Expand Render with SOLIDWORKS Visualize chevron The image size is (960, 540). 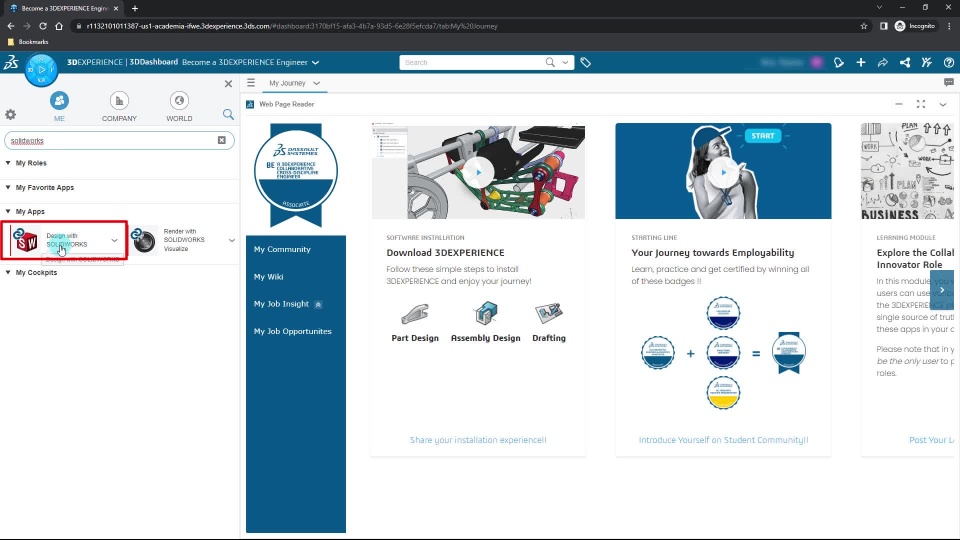(x=232, y=241)
